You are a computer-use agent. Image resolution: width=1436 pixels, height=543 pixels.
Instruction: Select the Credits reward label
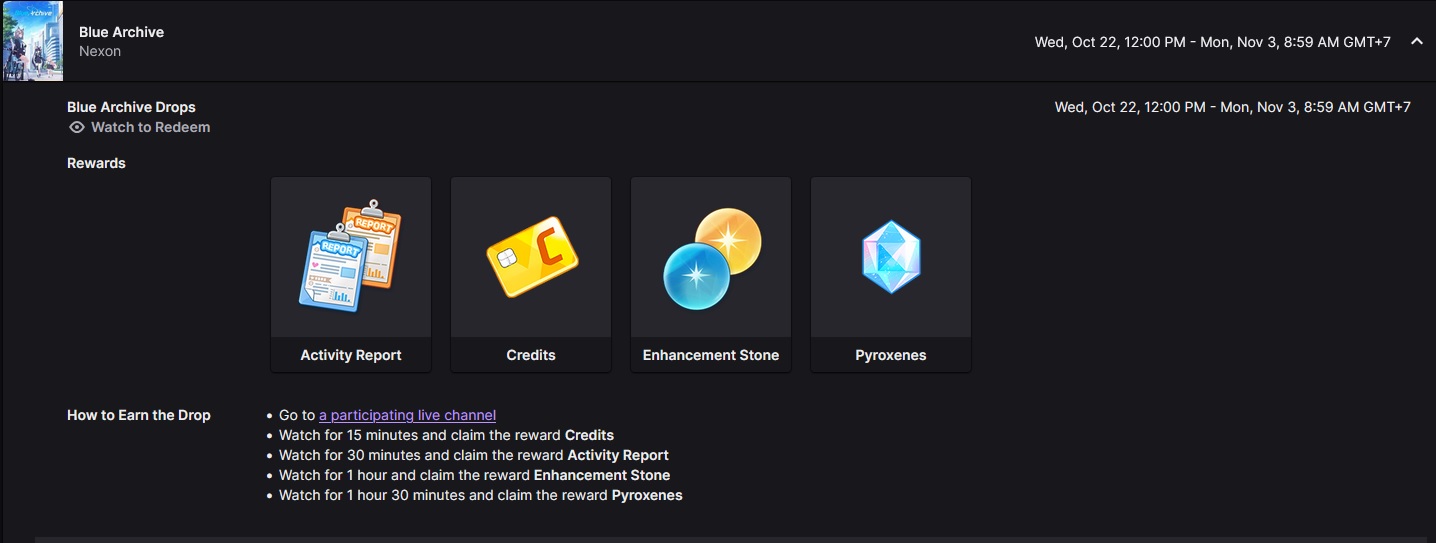(x=531, y=355)
